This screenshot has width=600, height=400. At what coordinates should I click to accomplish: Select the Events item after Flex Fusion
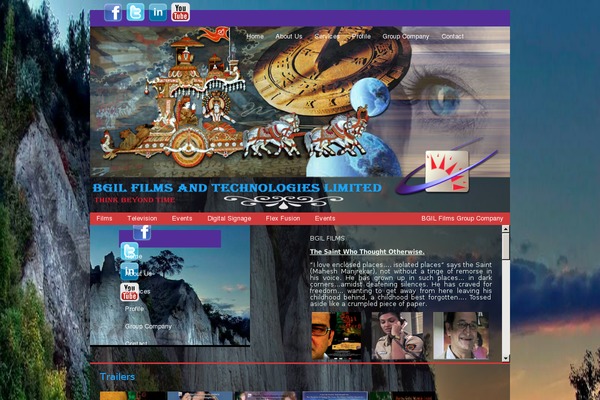click(x=325, y=218)
